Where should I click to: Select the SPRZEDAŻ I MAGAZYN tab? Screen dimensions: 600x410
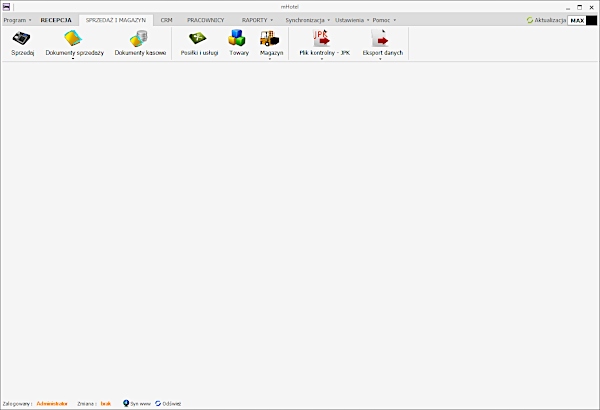click(116, 20)
